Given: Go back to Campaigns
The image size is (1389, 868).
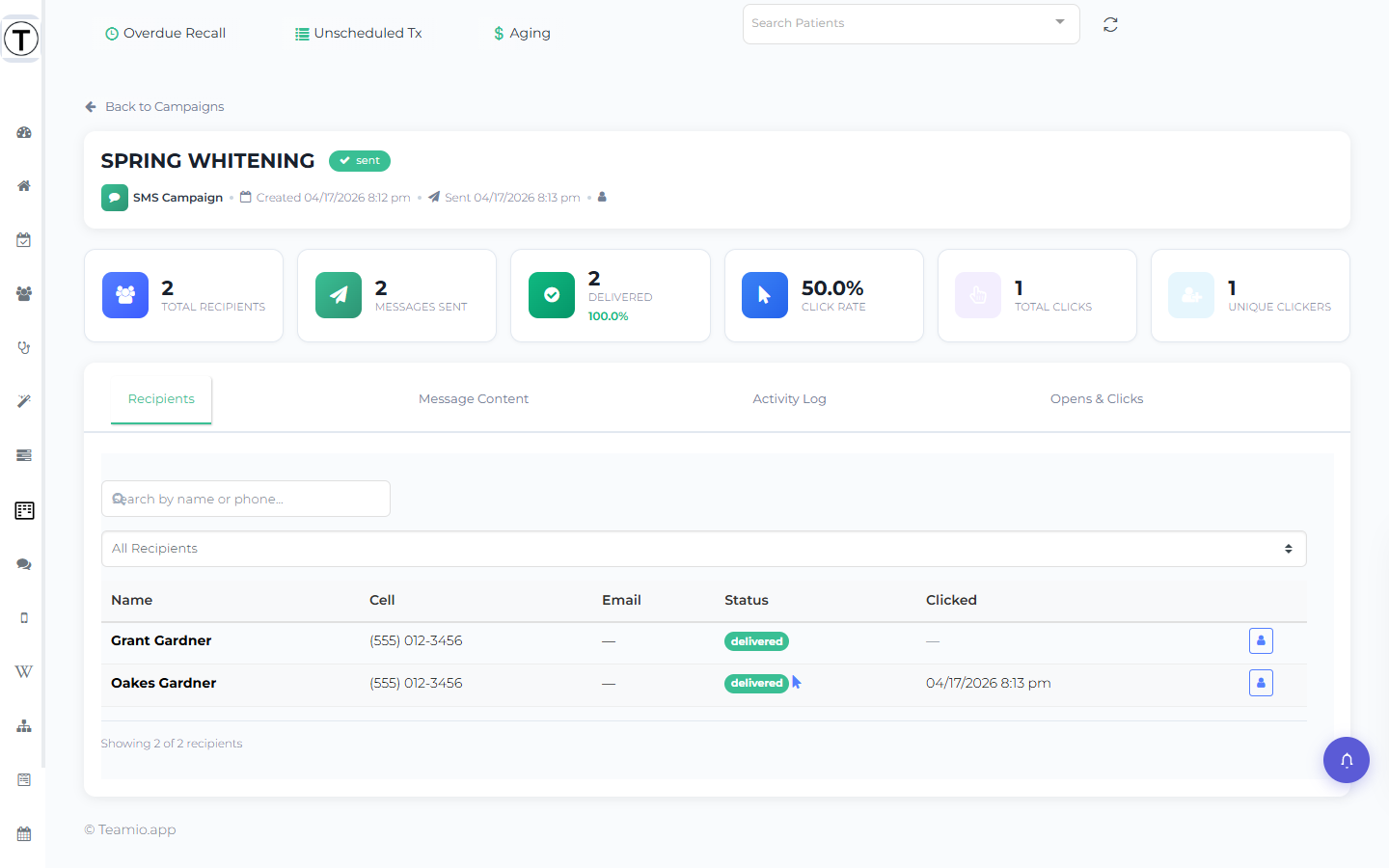Looking at the screenshot, I should point(154,107).
